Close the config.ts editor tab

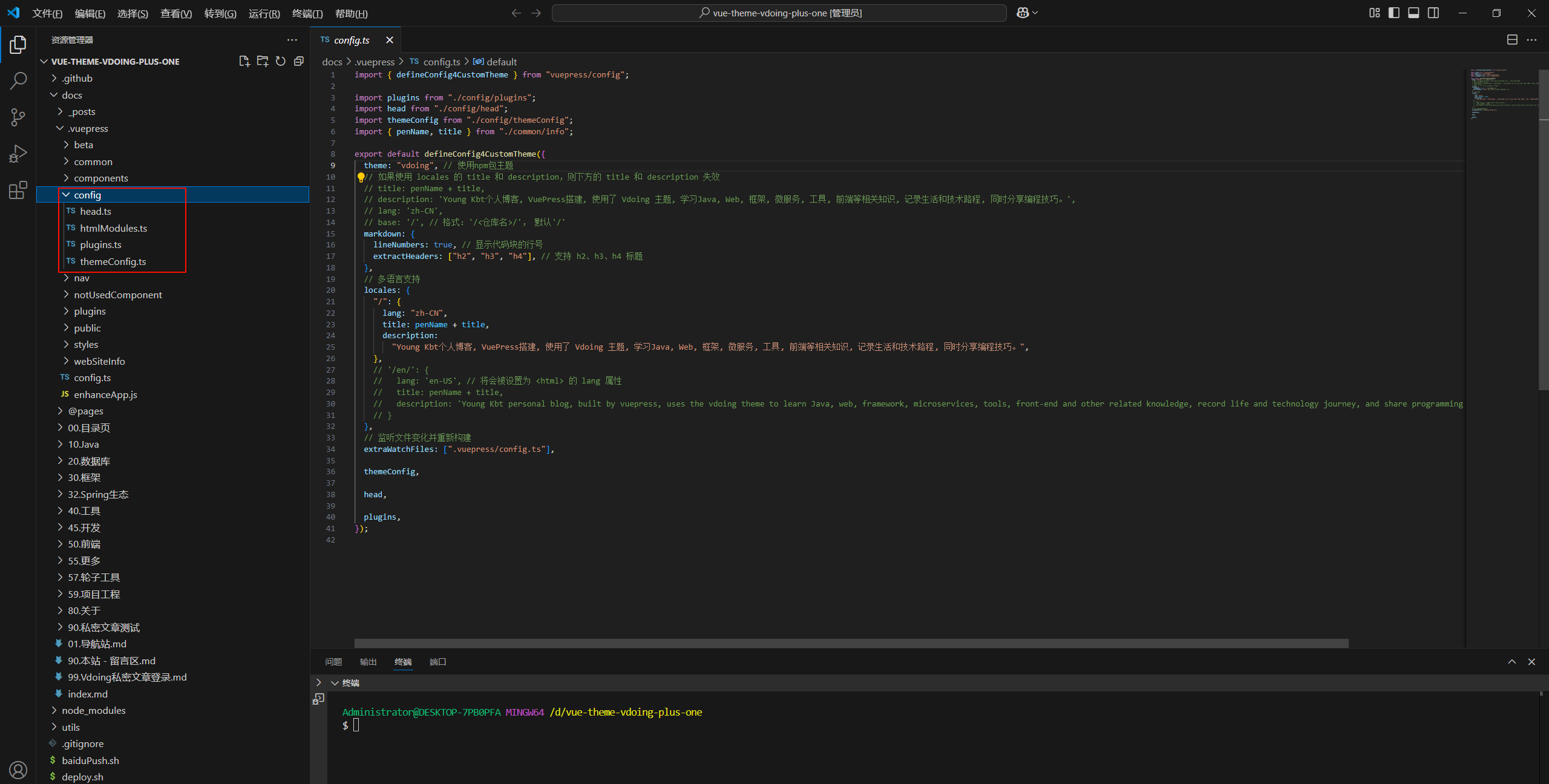tap(390, 40)
